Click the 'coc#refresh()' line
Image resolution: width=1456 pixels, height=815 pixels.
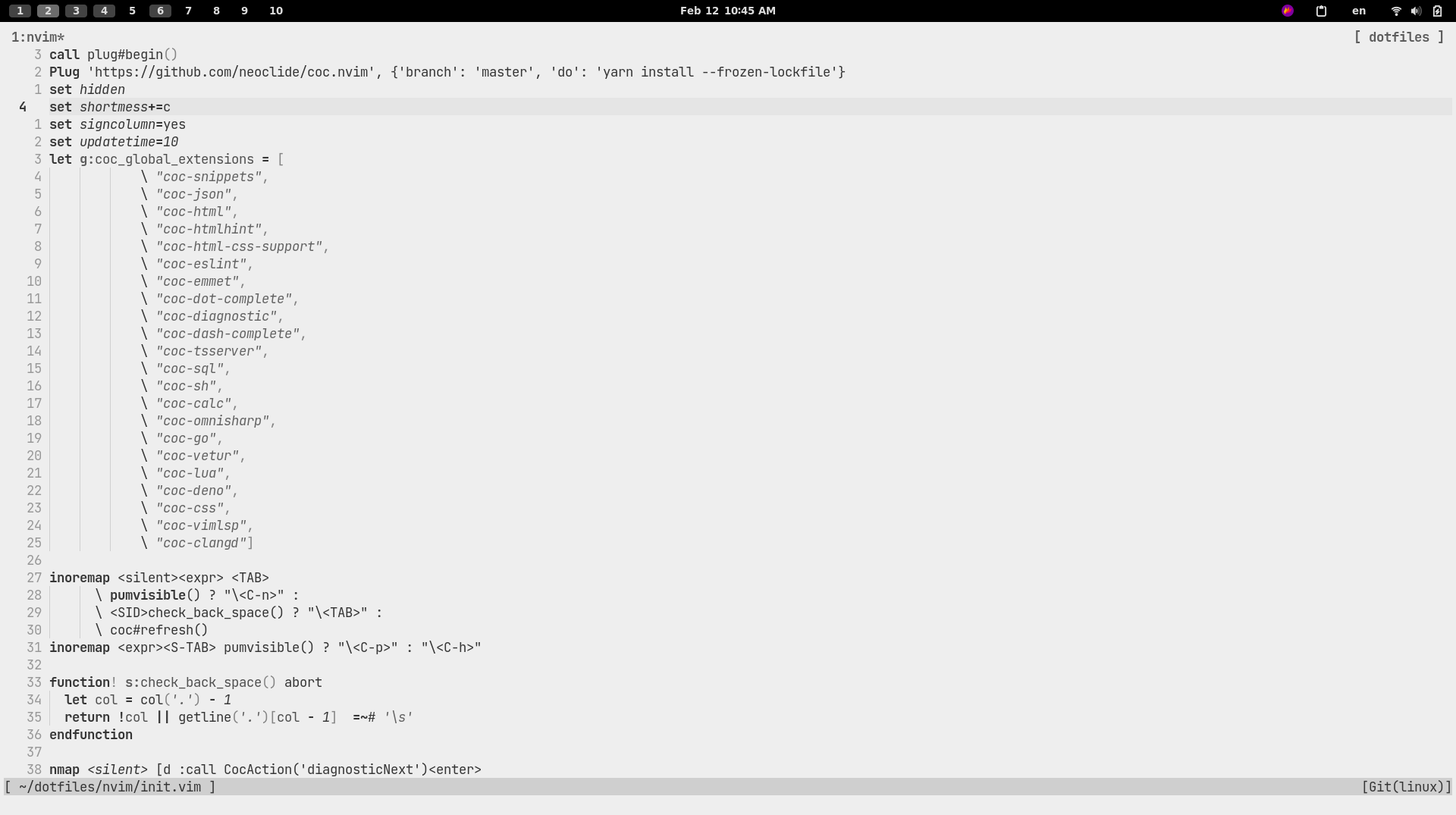pos(152,630)
